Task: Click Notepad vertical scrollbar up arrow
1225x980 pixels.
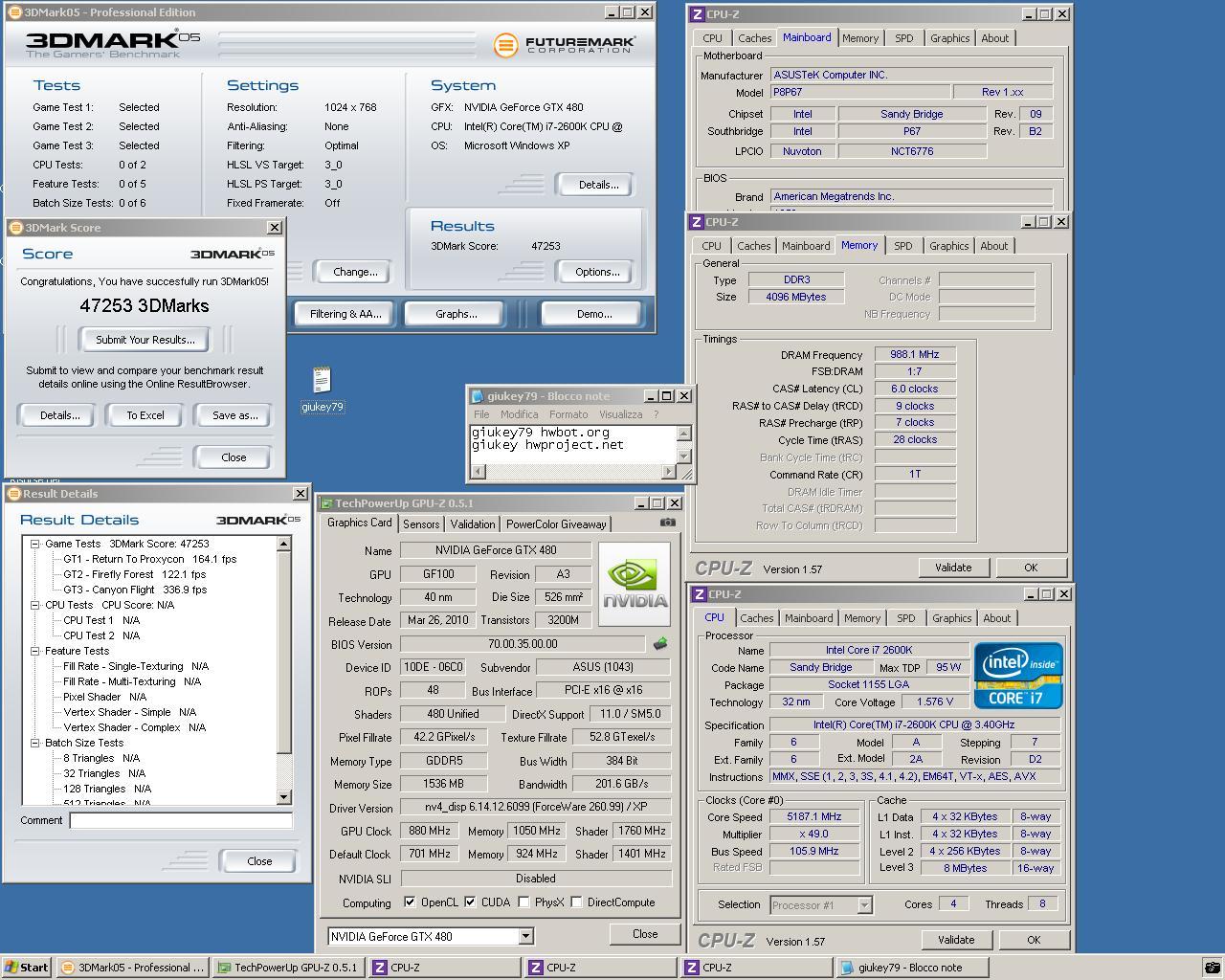Action: [x=683, y=434]
